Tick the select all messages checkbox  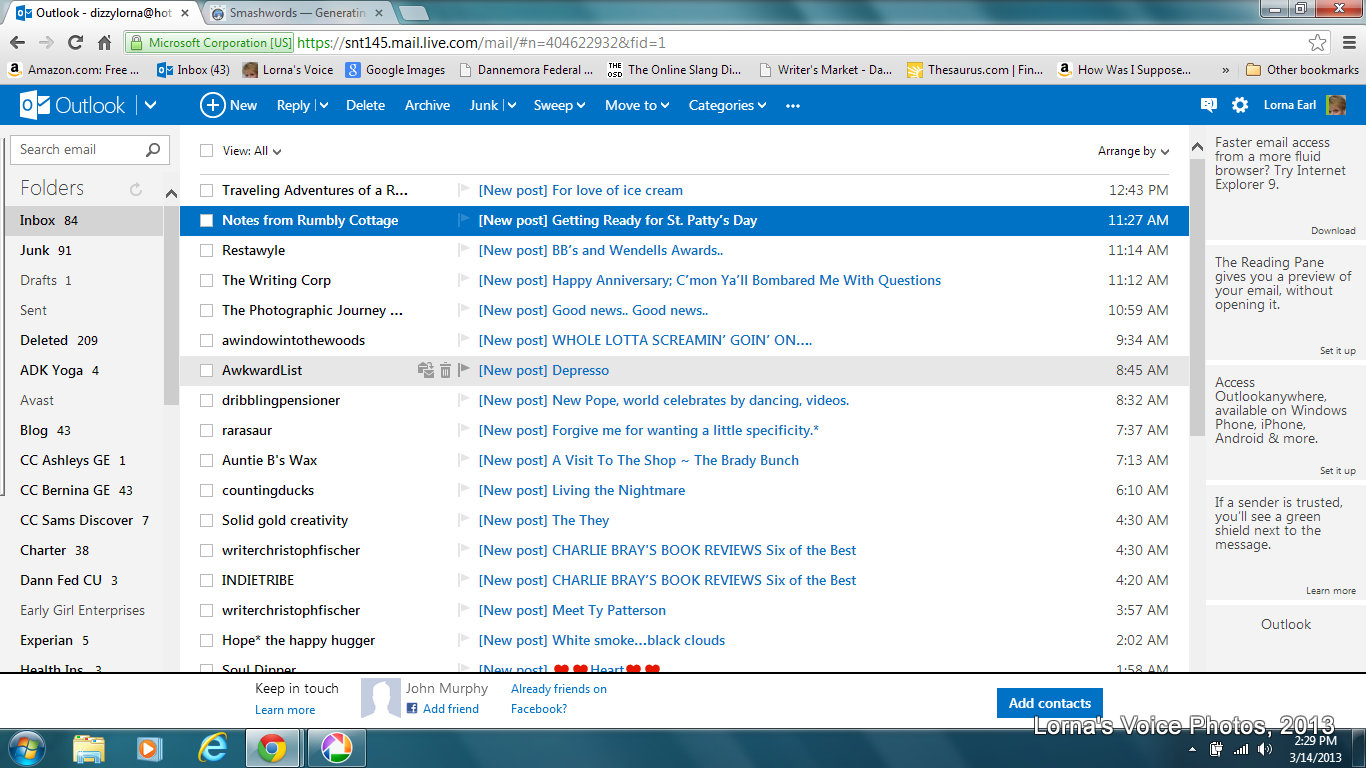206,151
